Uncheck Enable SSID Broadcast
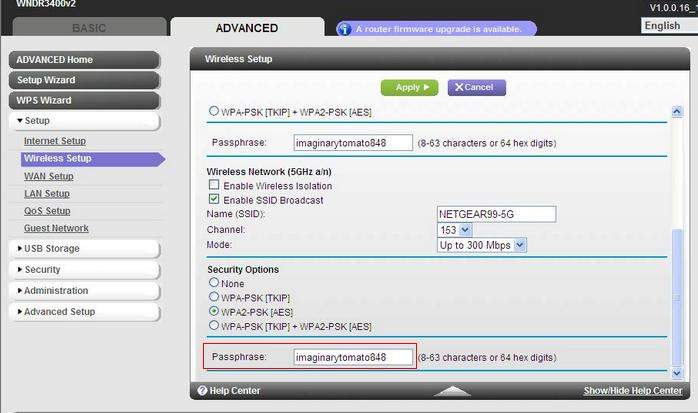This screenshot has height=413, width=698. 214,199
